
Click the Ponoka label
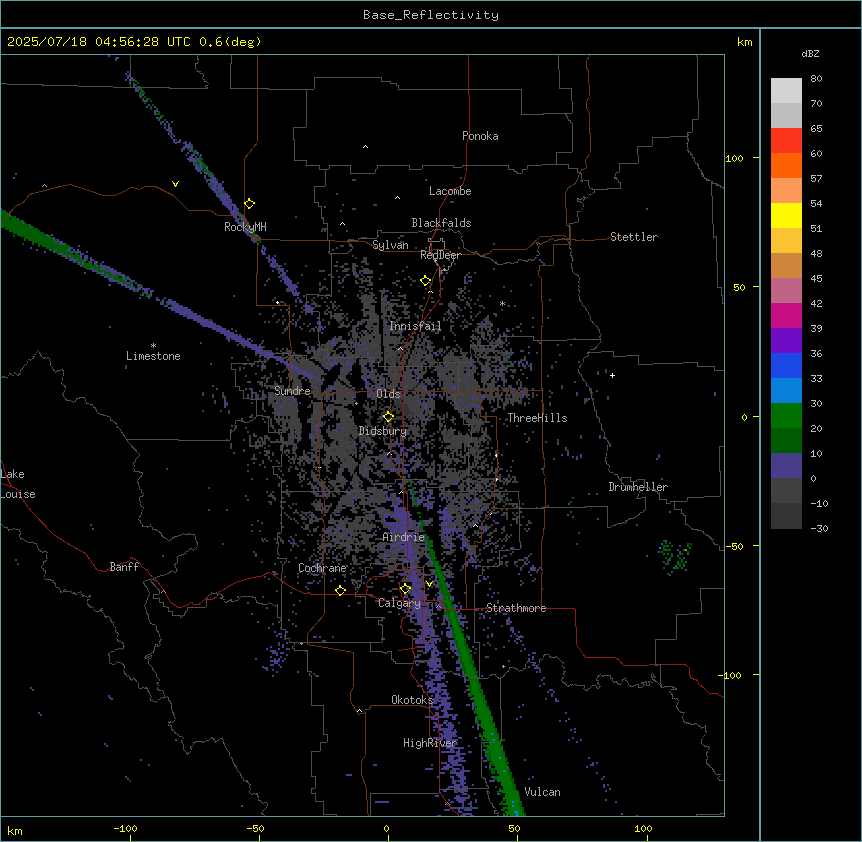pos(480,136)
